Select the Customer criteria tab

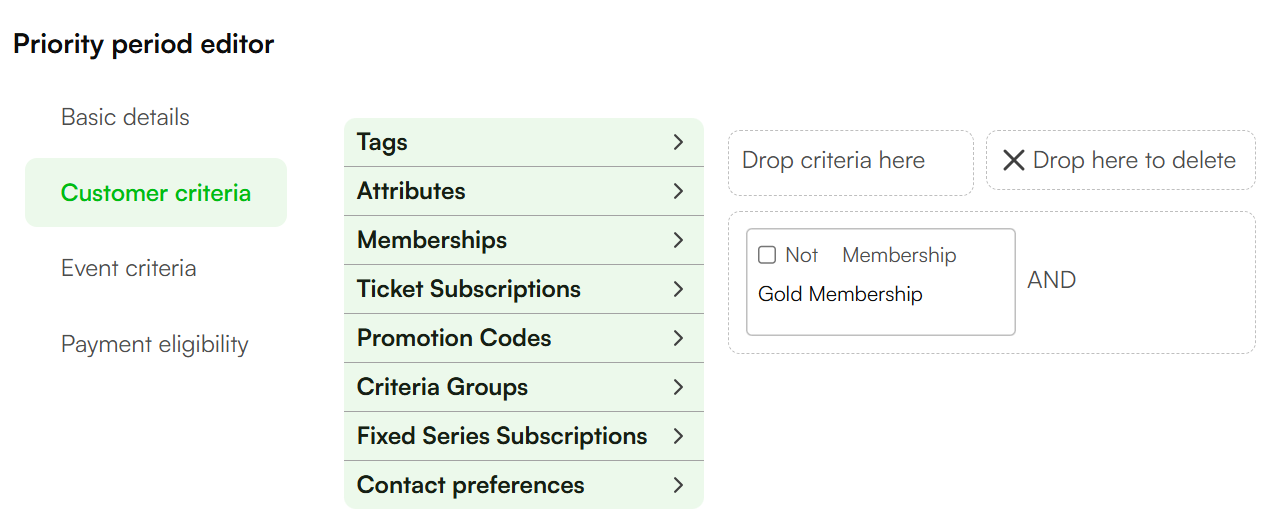[156, 192]
